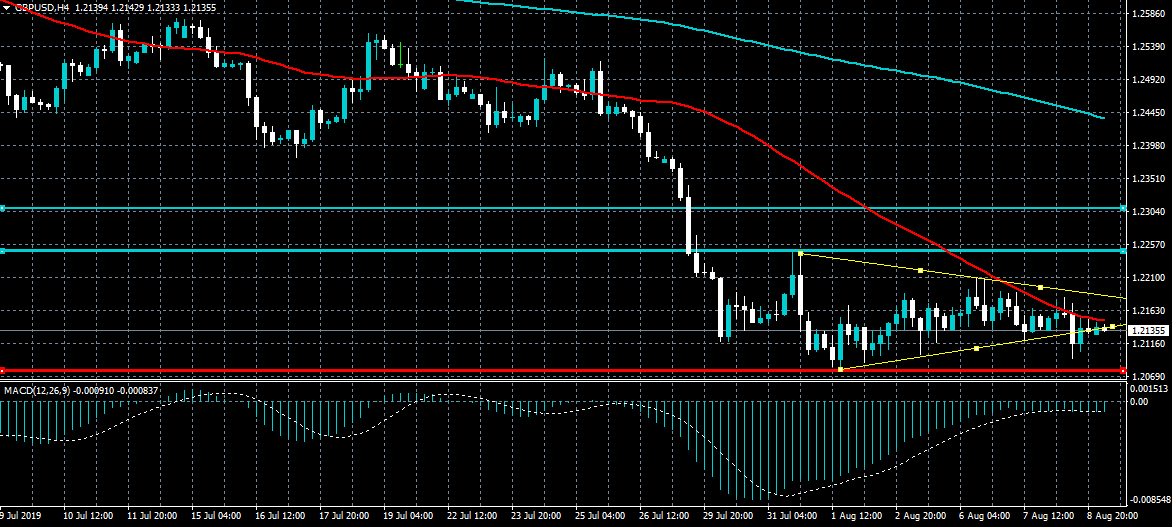
Task: Click the left handle of the red horizontal line
Action: (2, 370)
